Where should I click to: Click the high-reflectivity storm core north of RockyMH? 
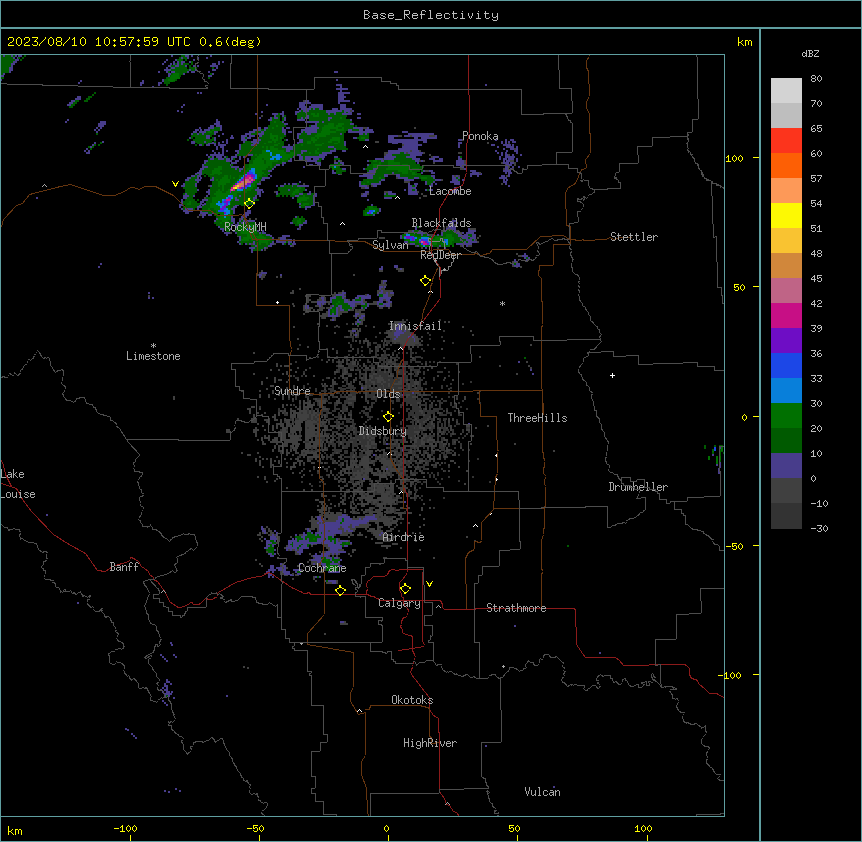click(243, 181)
